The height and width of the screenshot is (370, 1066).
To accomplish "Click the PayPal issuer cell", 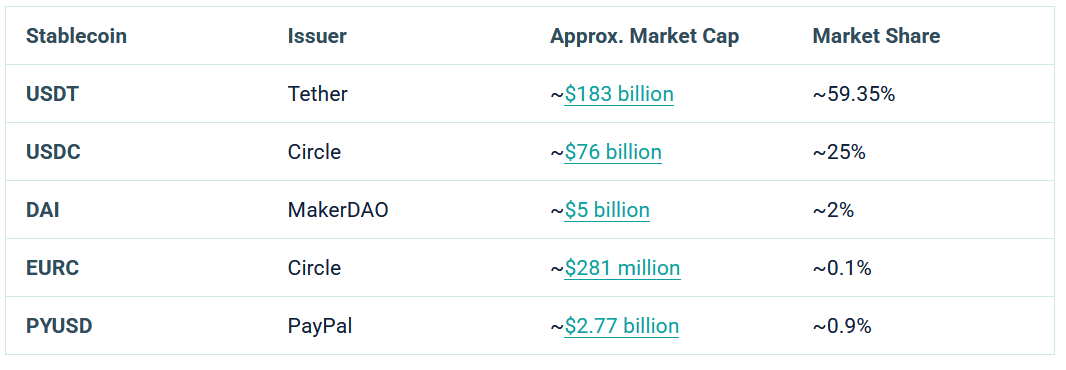I will (x=320, y=326).
